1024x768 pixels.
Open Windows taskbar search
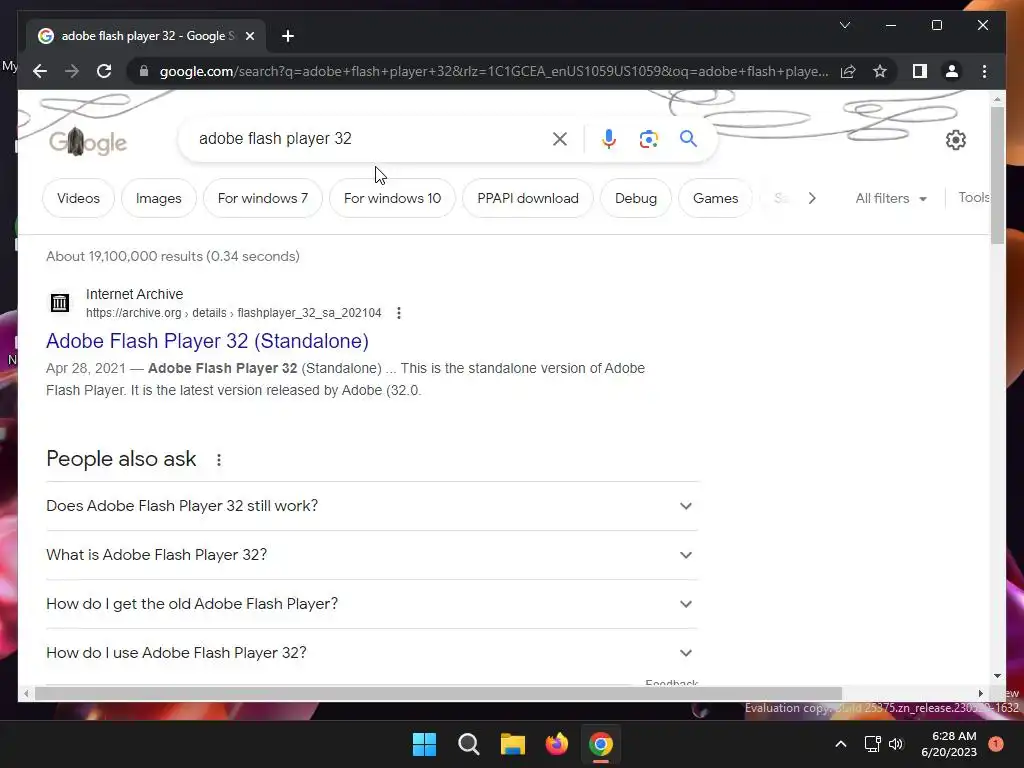click(468, 744)
